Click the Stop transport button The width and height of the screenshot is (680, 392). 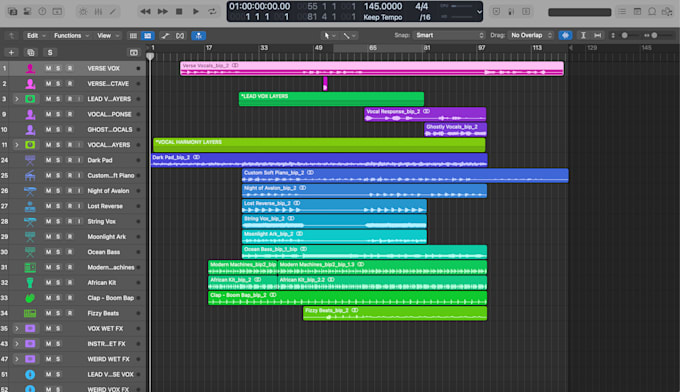(x=179, y=12)
